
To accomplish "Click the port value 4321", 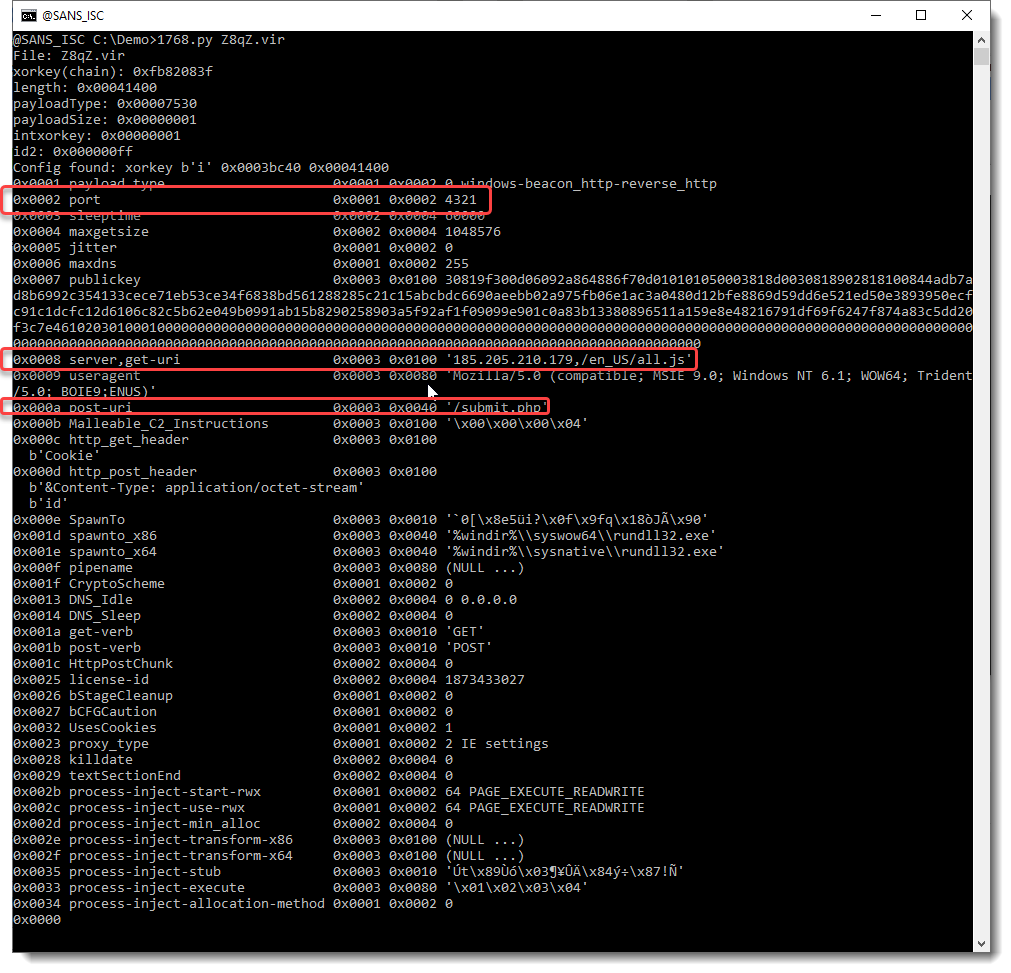I will click(x=460, y=200).
